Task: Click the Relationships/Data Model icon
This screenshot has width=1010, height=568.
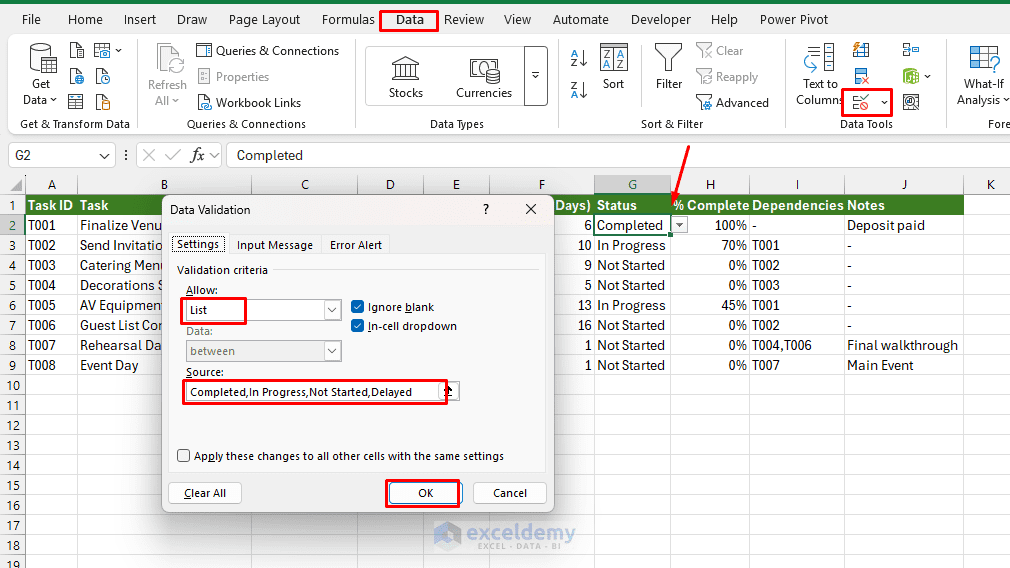Action: coord(911,77)
